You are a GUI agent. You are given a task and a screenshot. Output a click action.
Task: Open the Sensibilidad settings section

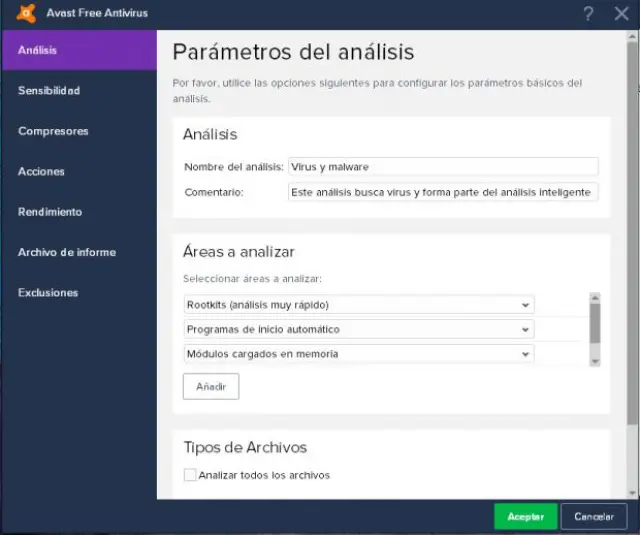pos(49,91)
